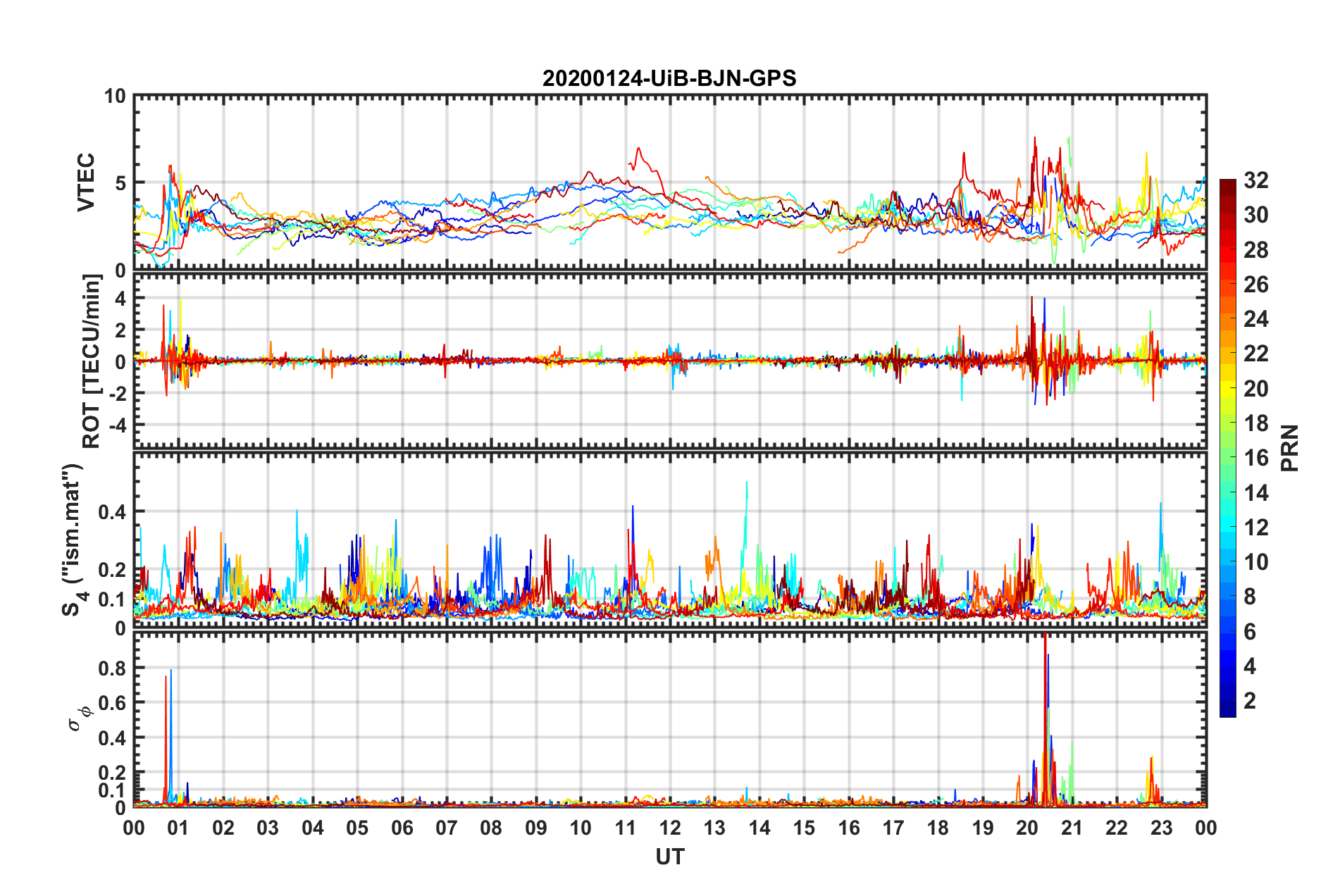Click x-axis hour label 11
This screenshot has width=1340, height=896.
626,828
